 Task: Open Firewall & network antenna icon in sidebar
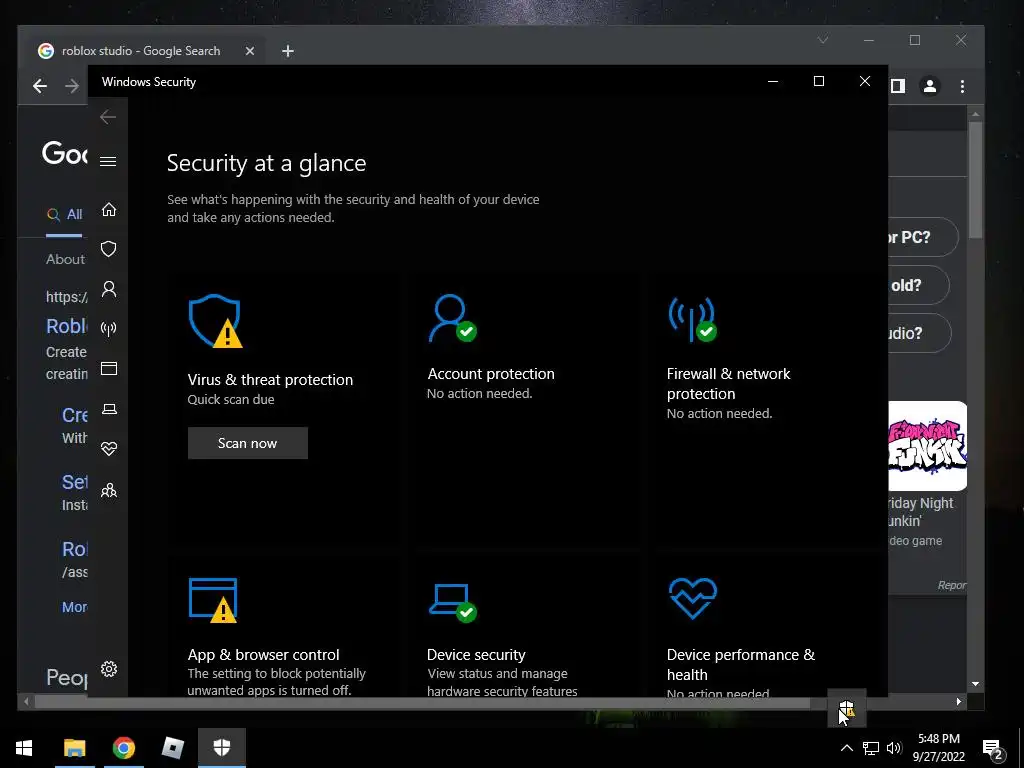[109, 328]
